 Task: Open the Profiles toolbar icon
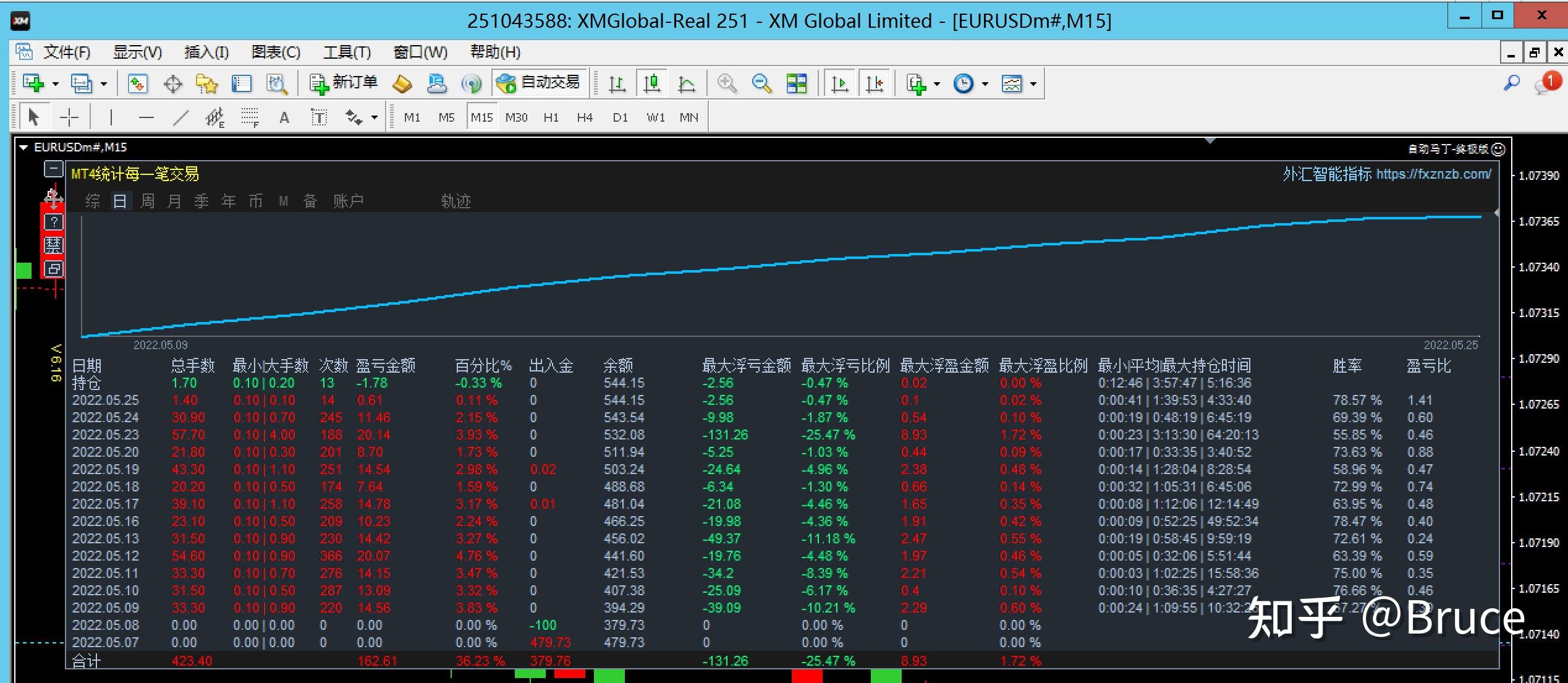click(x=81, y=83)
